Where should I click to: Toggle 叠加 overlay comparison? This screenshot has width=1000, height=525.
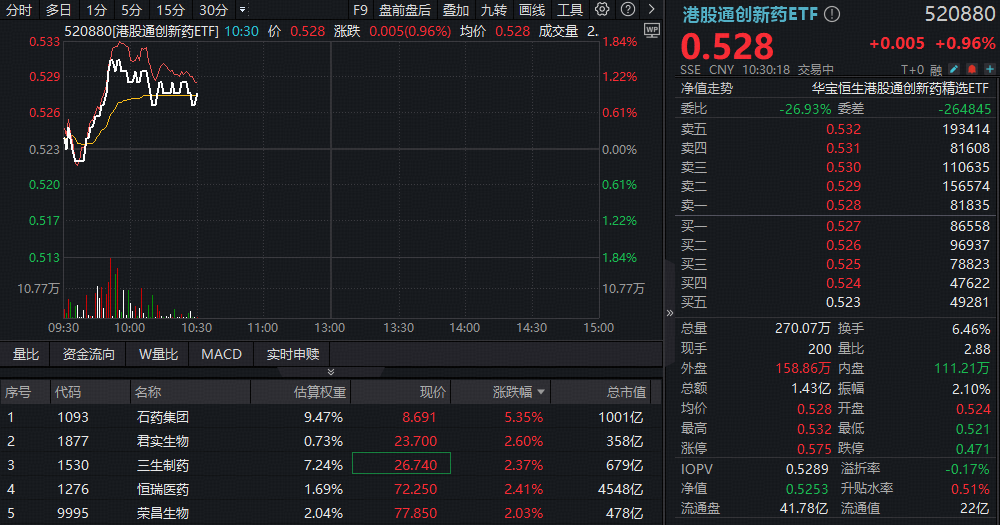pyautogui.click(x=455, y=10)
